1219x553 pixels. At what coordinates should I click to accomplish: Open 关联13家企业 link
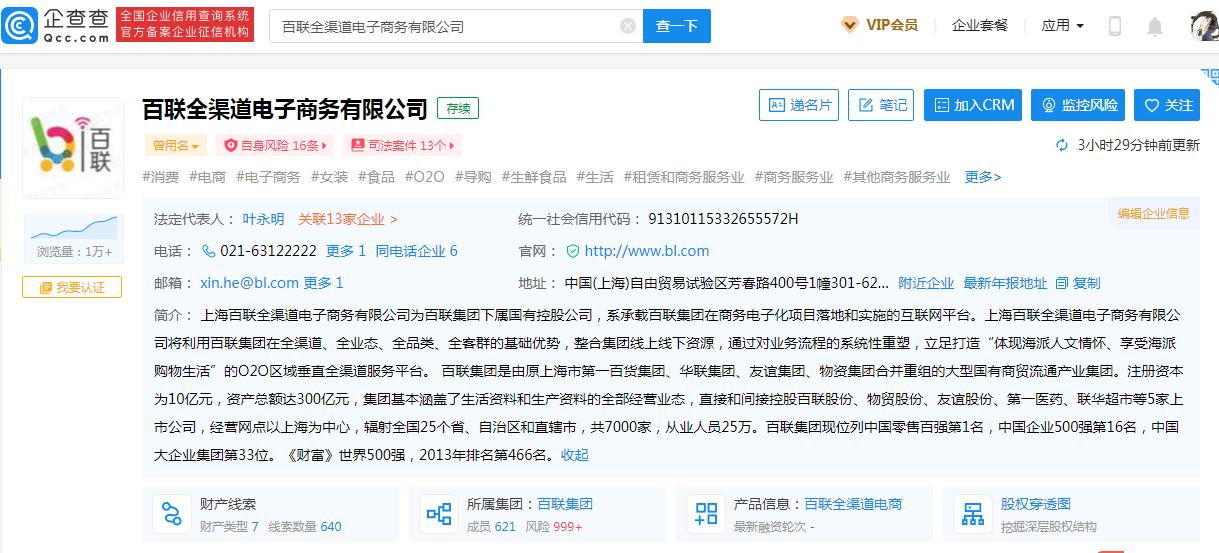[348, 219]
